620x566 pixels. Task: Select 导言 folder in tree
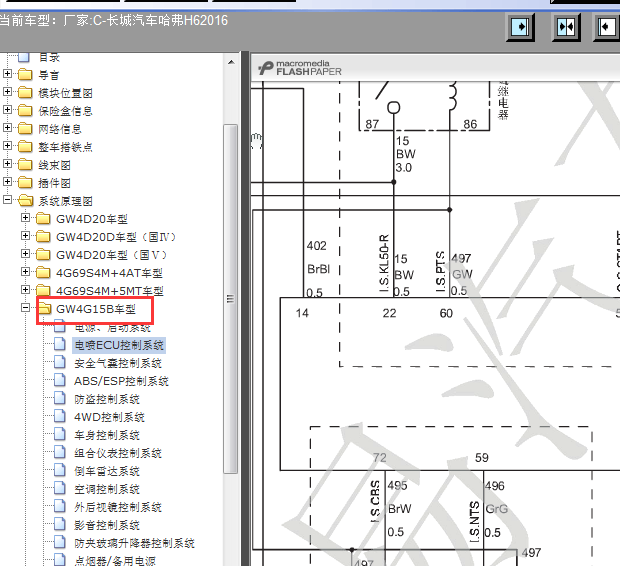[x=49, y=75]
